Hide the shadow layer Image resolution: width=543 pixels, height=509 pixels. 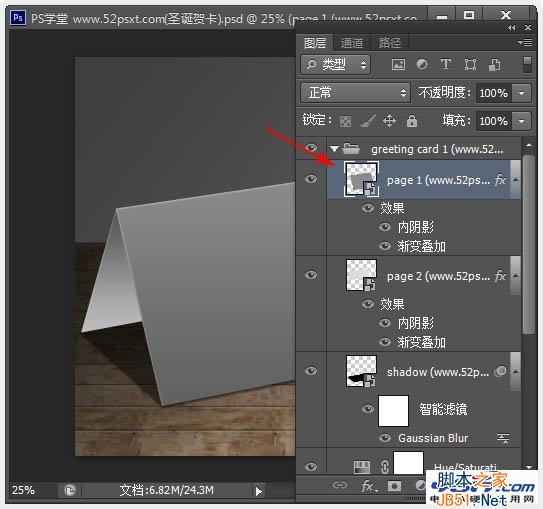point(311,371)
